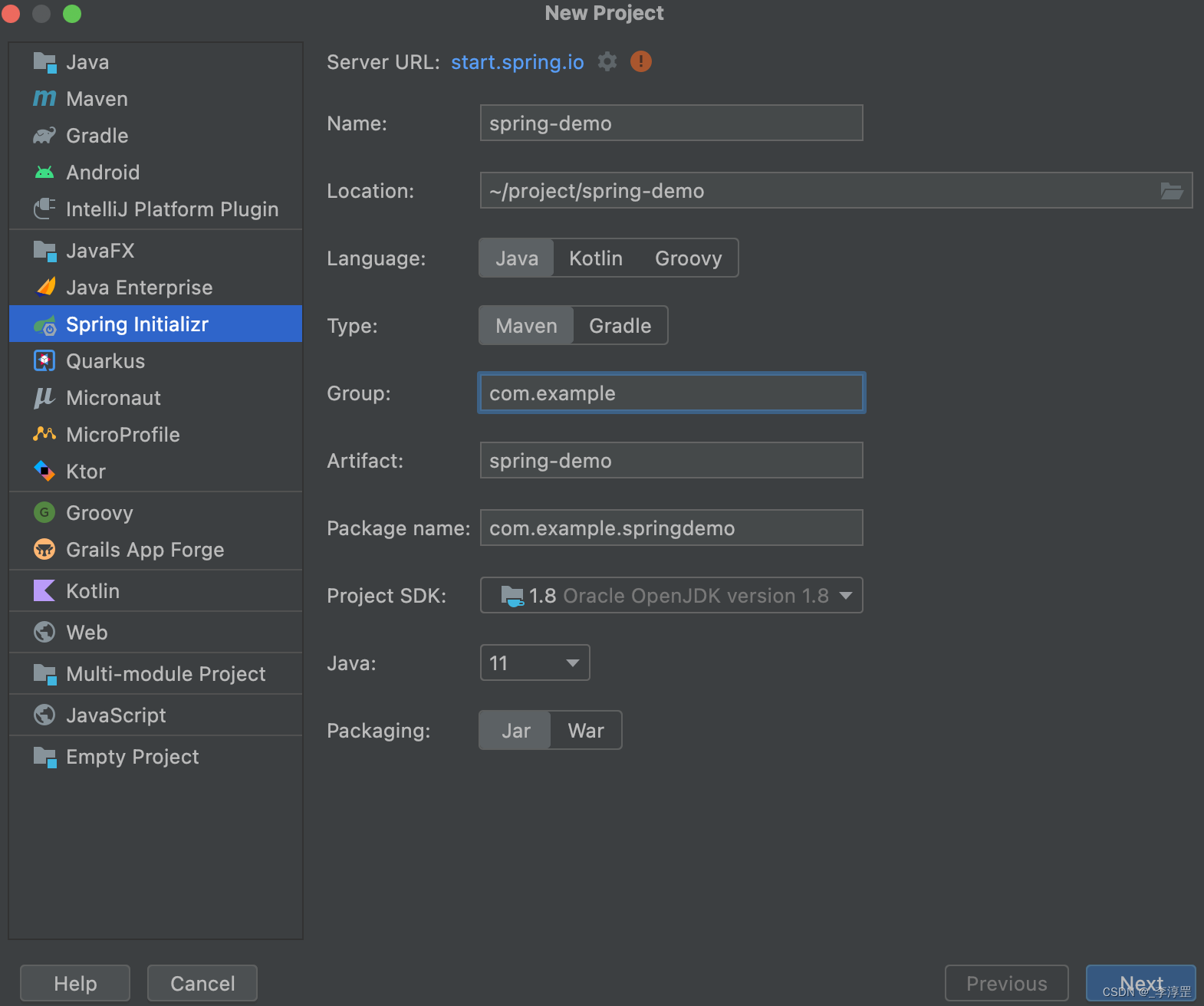The height and width of the screenshot is (1006, 1204).
Task: Click the Kotlin K icon
Action: coord(45,590)
